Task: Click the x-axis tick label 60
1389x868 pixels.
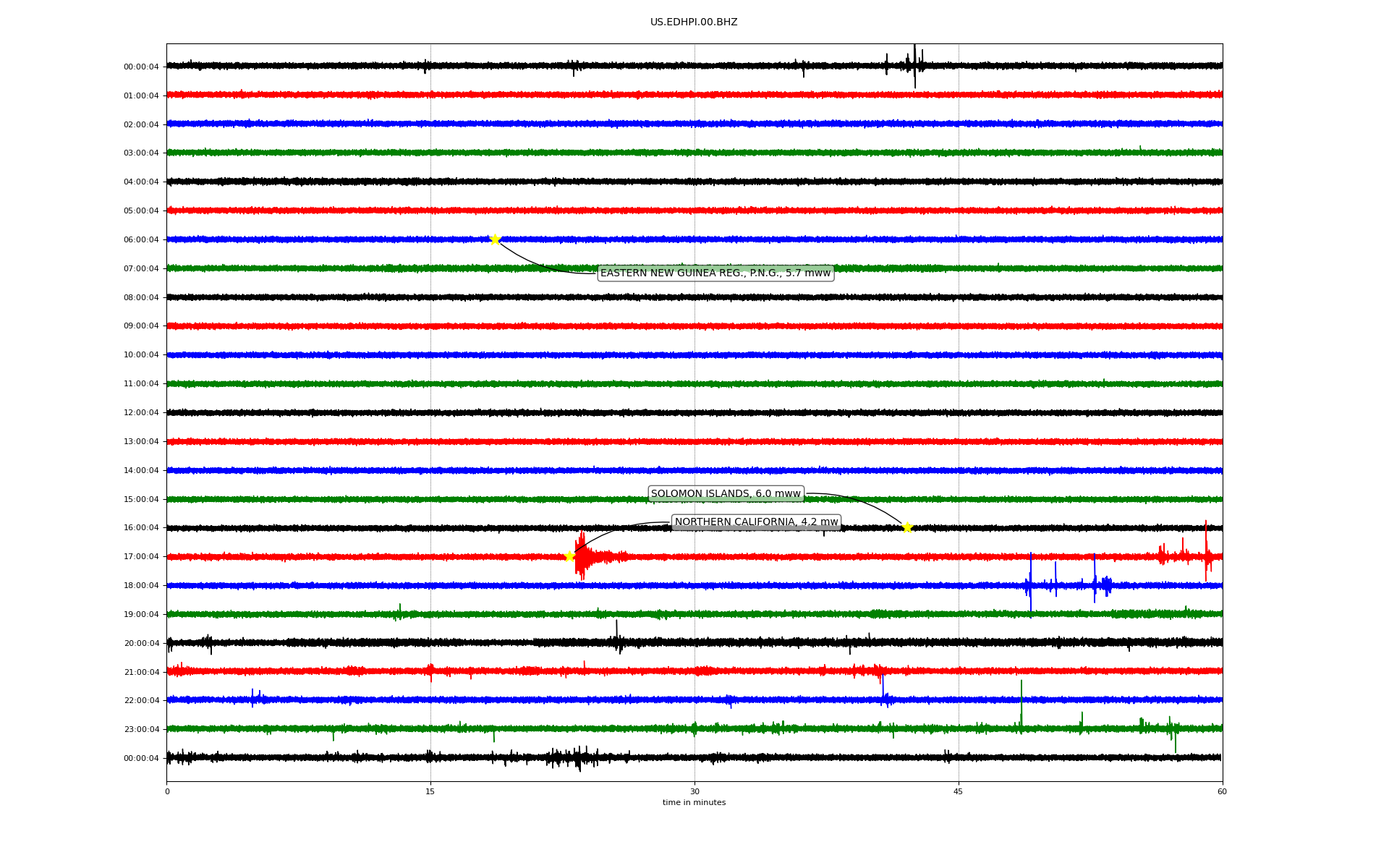Action: pyautogui.click(x=1222, y=791)
